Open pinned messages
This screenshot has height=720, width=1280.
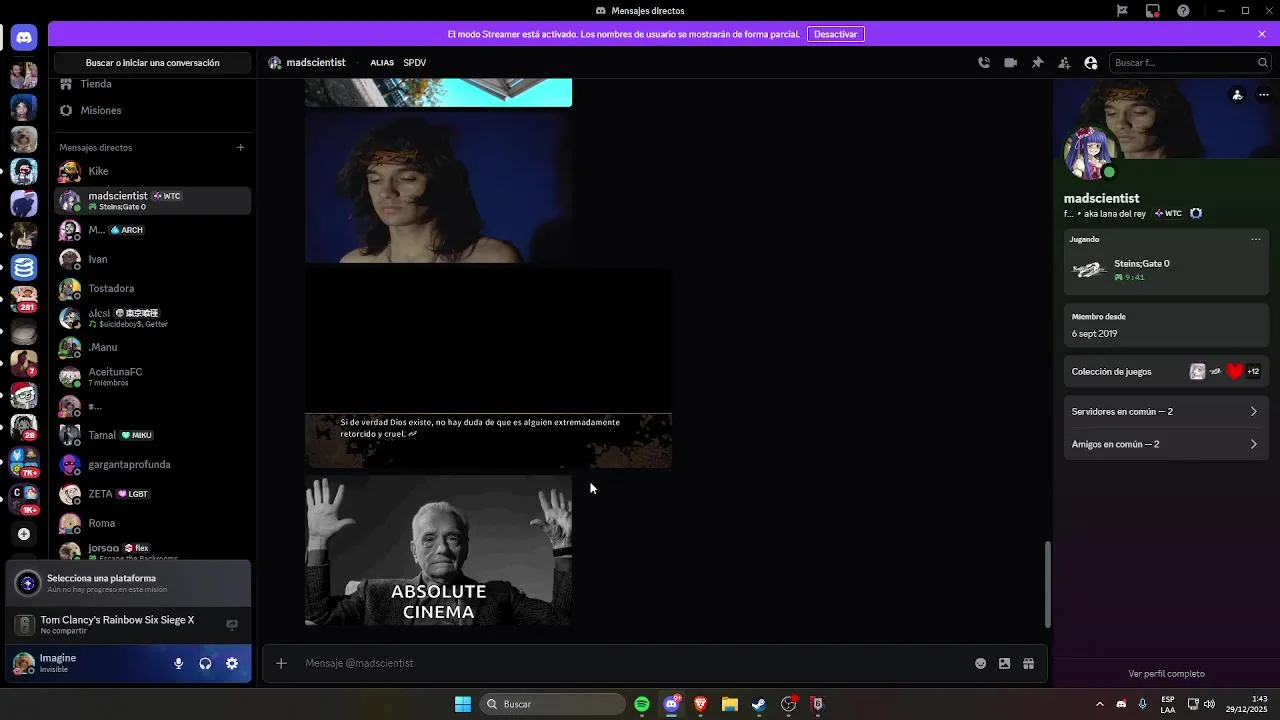1038,62
